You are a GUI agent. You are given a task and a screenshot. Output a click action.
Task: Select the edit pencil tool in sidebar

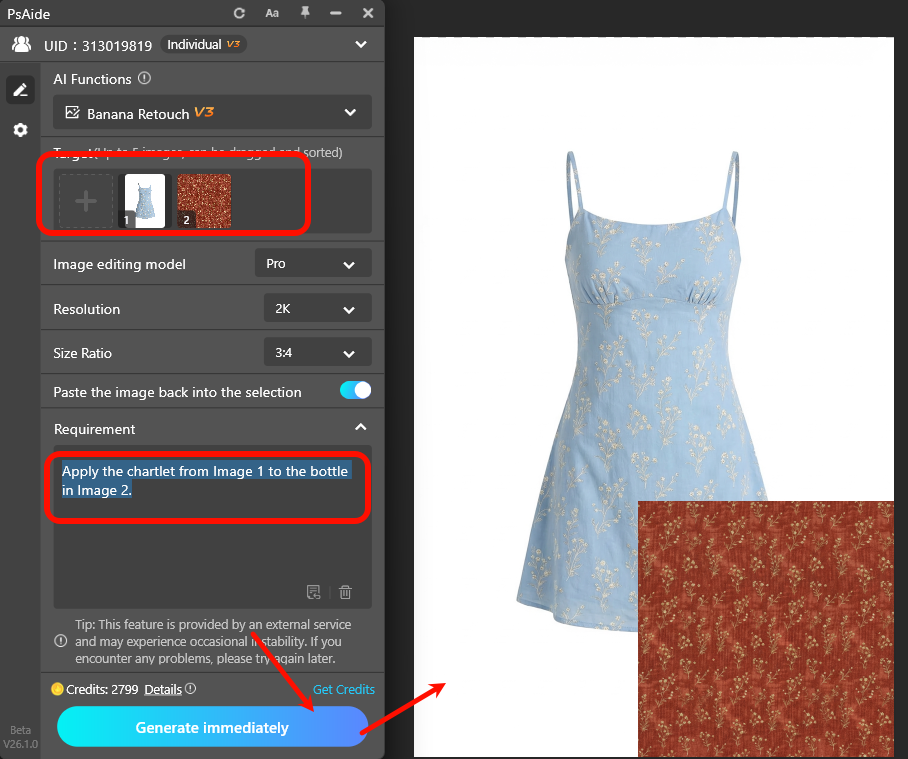point(20,89)
